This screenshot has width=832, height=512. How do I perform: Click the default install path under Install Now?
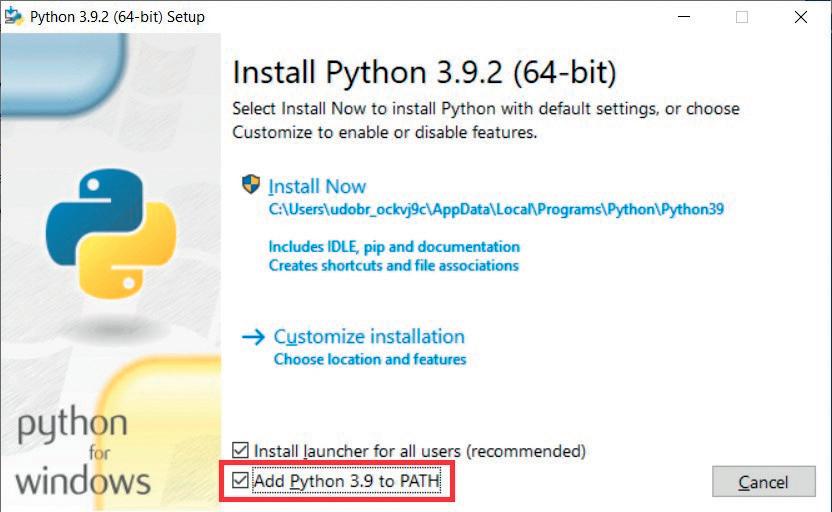tap(496, 209)
